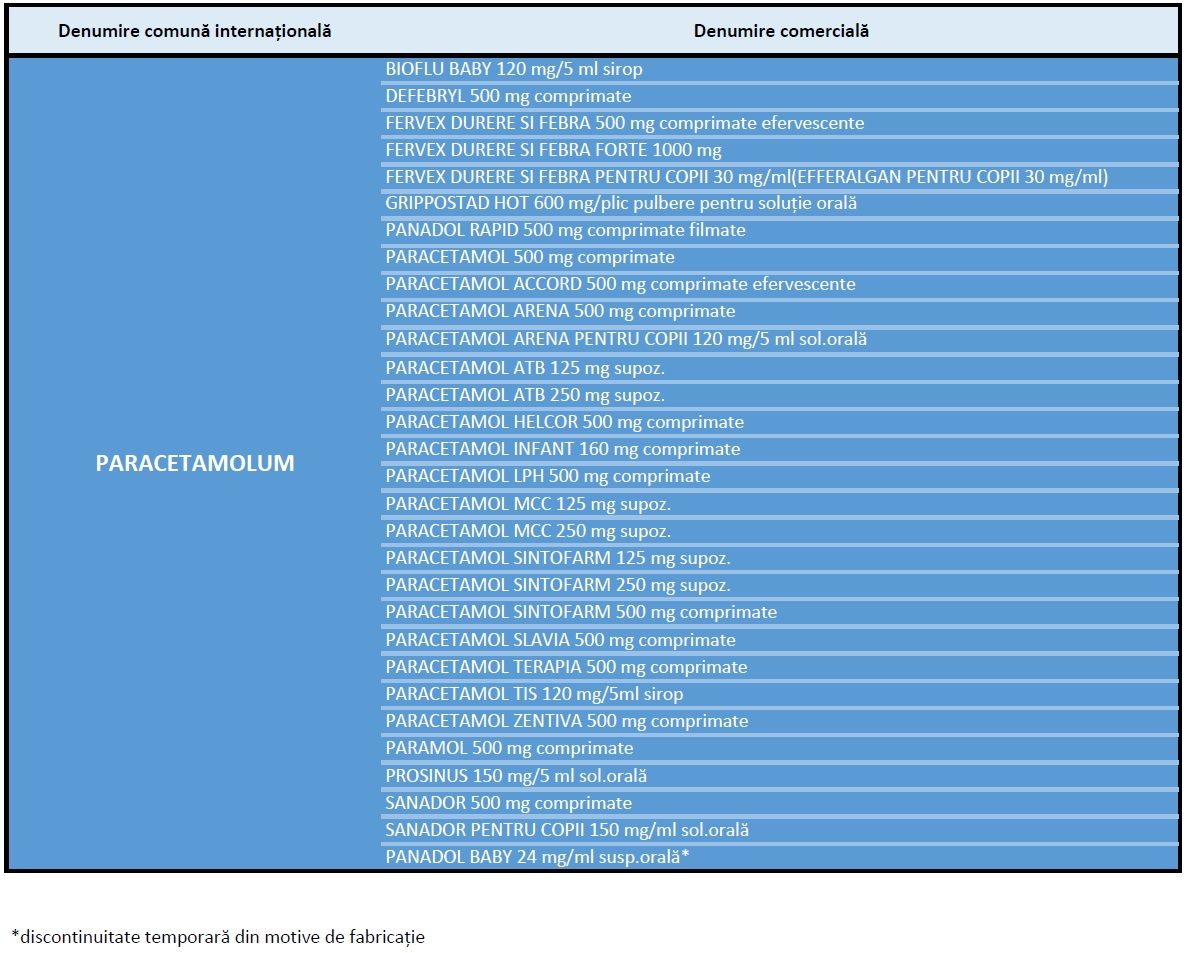The width and height of the screenshot is (1196, 953).
Task: Select PARACETAMOL HELCOR 500 mg comprimate
Action: coord(780,422)
